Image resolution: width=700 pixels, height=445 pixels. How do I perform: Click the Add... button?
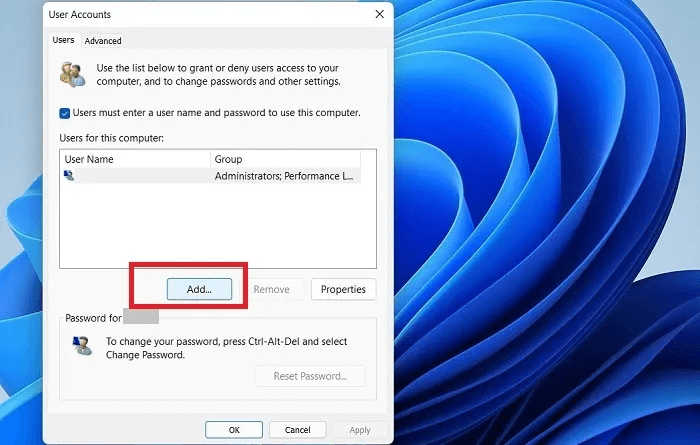tap(199, 289)
